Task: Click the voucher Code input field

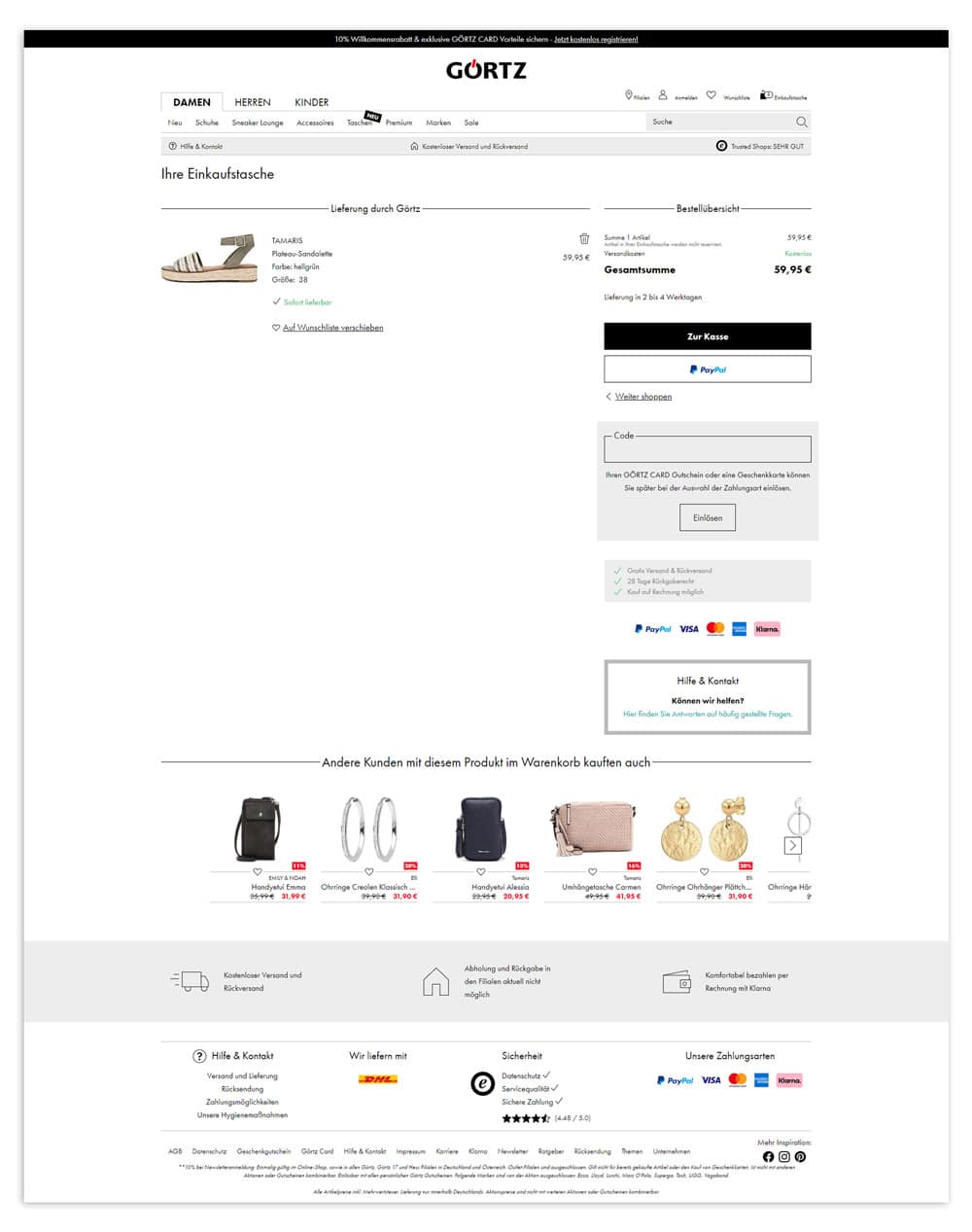Action: coord(707,449)
